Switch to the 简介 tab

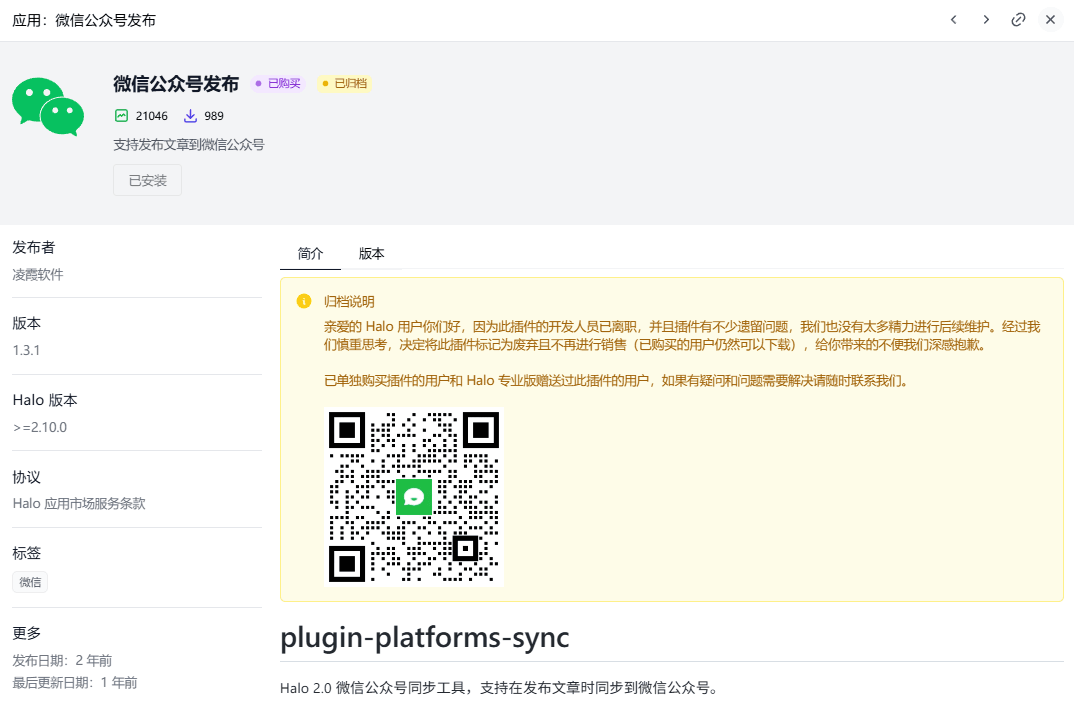310,253
